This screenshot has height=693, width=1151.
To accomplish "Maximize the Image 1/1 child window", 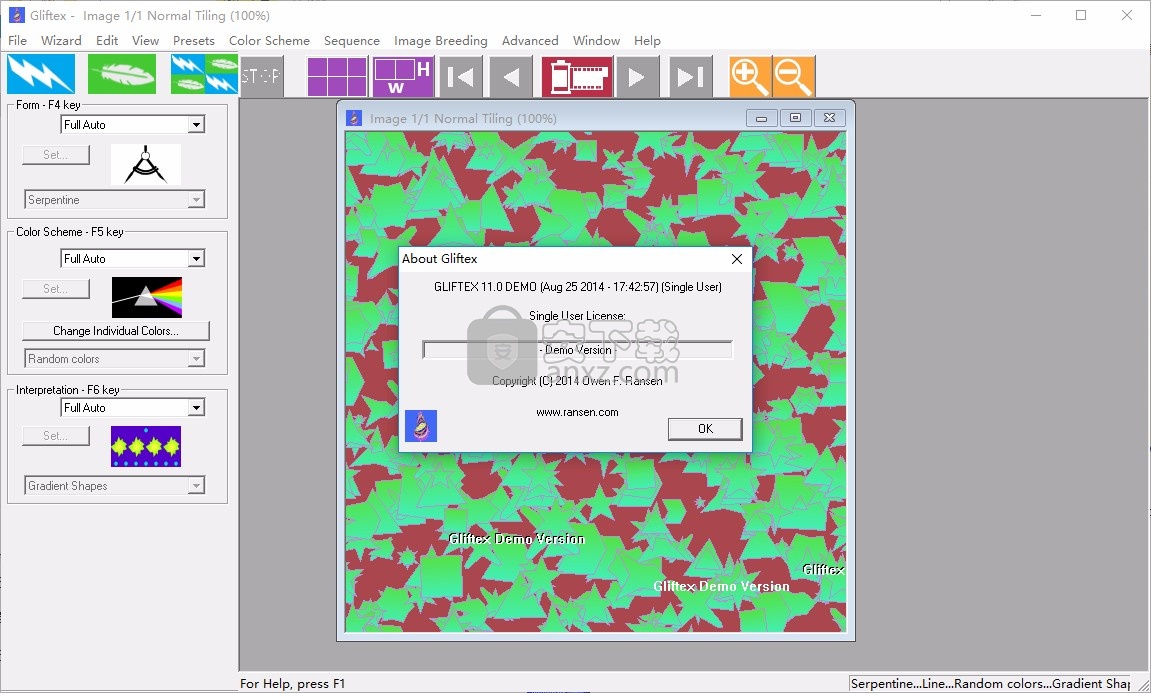I will [795, 118].
